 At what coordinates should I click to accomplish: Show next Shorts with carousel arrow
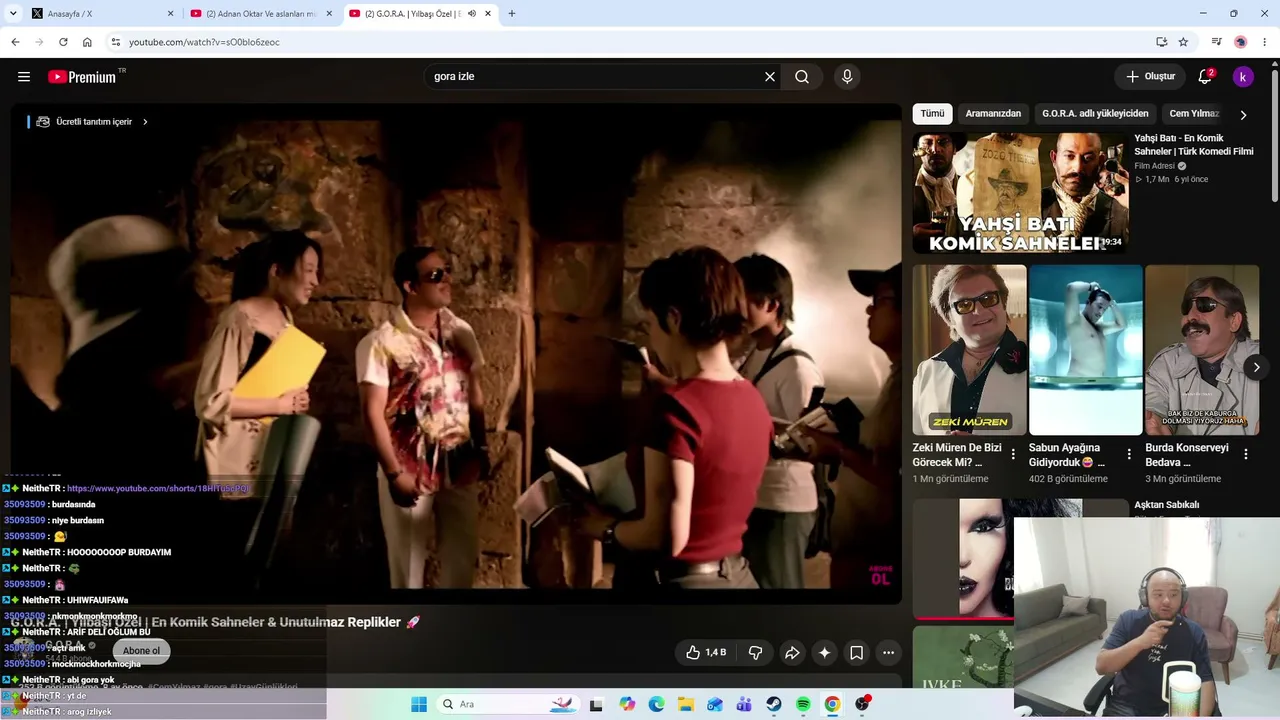point(1256,368)
